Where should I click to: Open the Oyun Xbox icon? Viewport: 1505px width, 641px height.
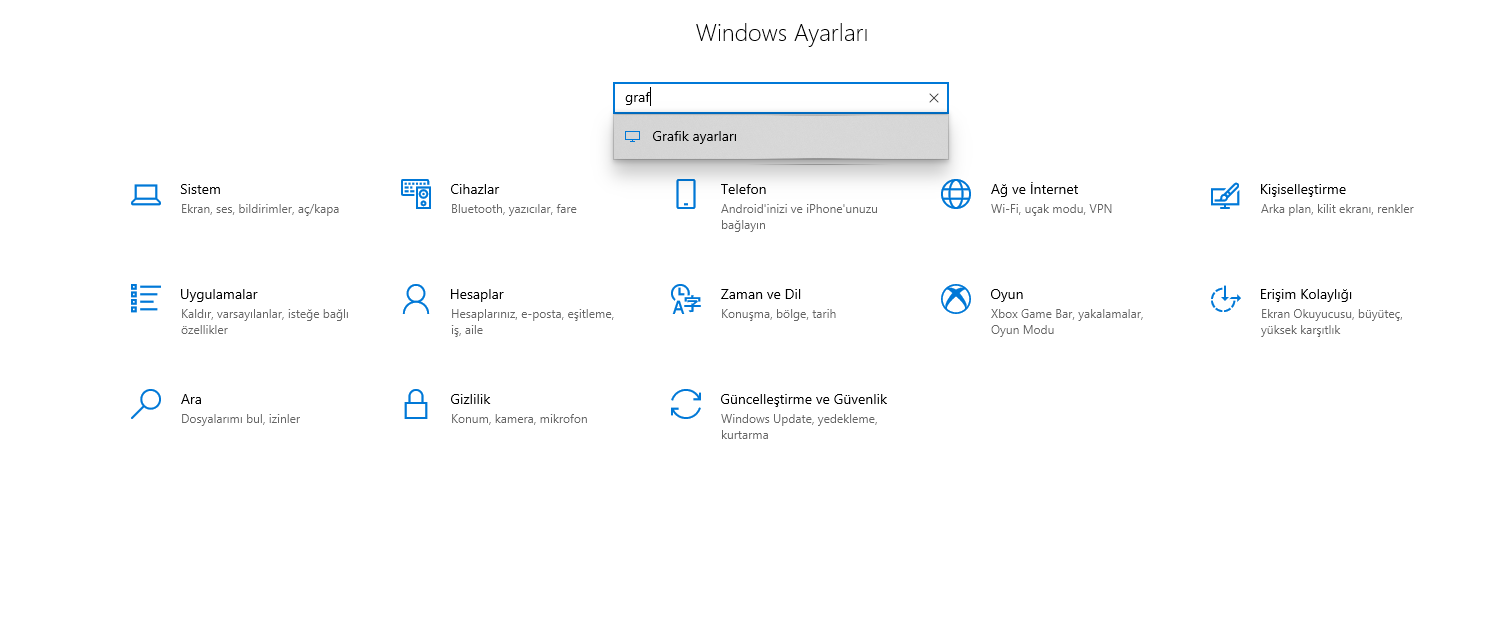coord(956,299)
